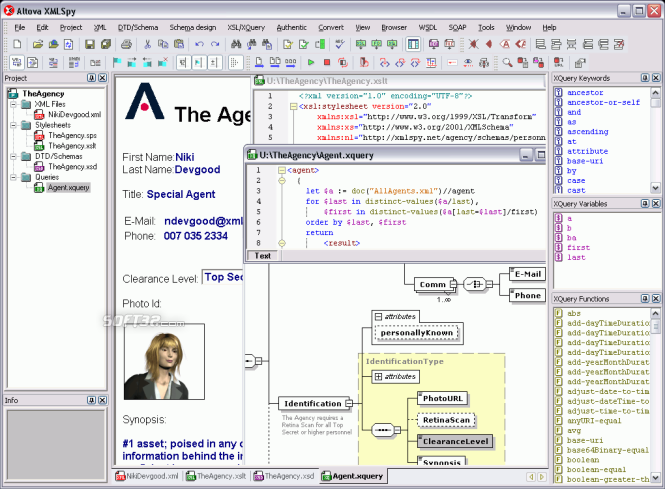Image resolution: width=665 pixels, height=489 pixels.
Task: Click the Undo arrow icon
Action: 199,44
